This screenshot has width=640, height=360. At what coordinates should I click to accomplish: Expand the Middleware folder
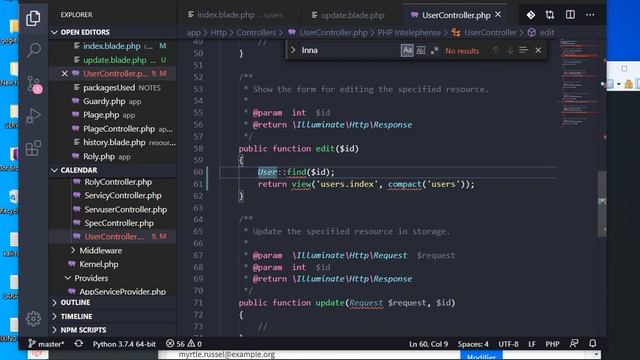(x=100, y=250)
